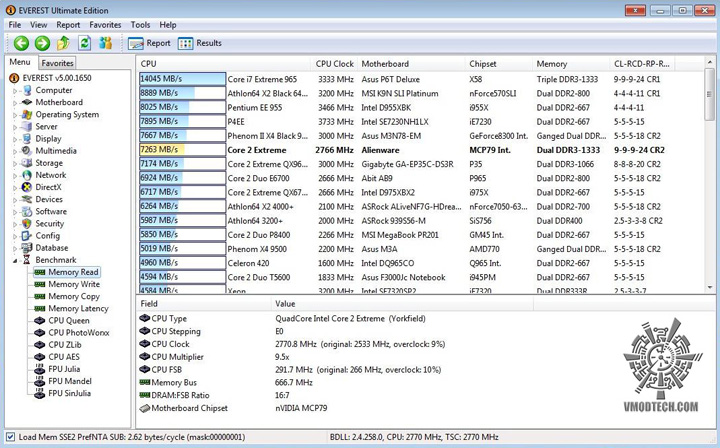Click the results list scrollbar thumb

pyautogui.click(x=709, y=94)
